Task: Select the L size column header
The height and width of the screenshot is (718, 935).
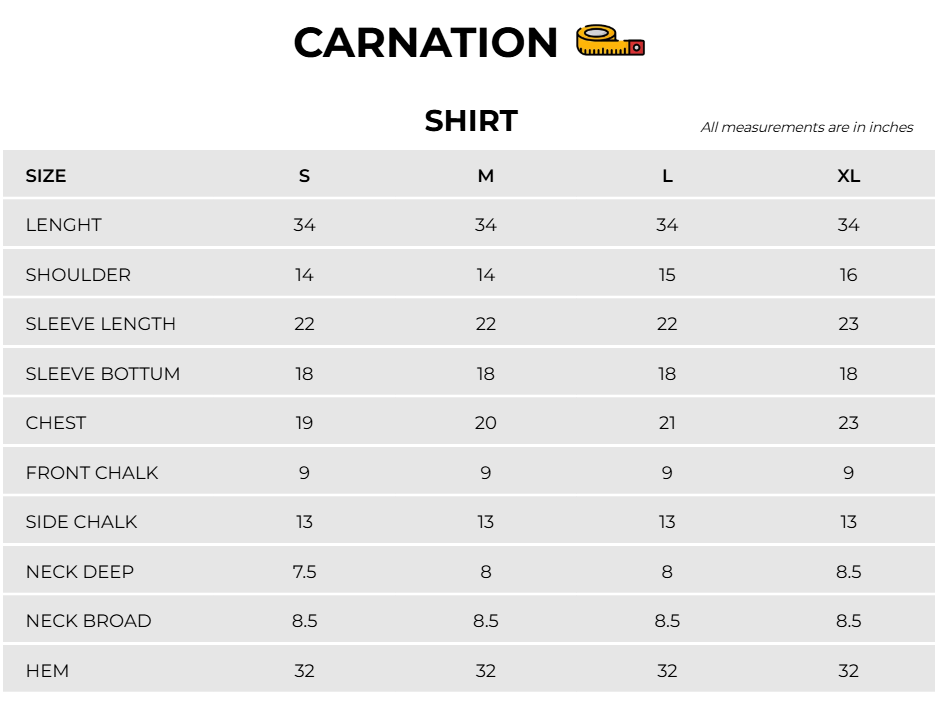Action: click(667, 176)
